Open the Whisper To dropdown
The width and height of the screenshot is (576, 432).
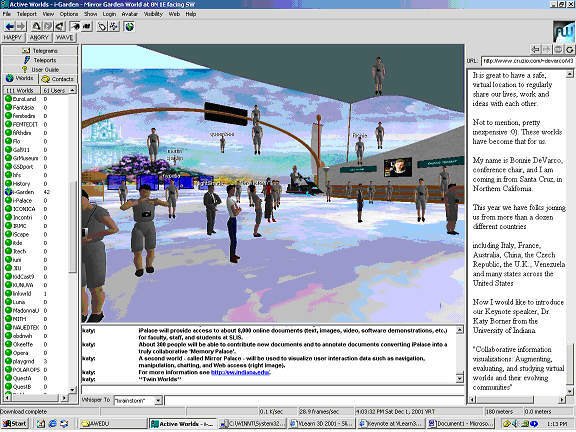coord(158,400)
